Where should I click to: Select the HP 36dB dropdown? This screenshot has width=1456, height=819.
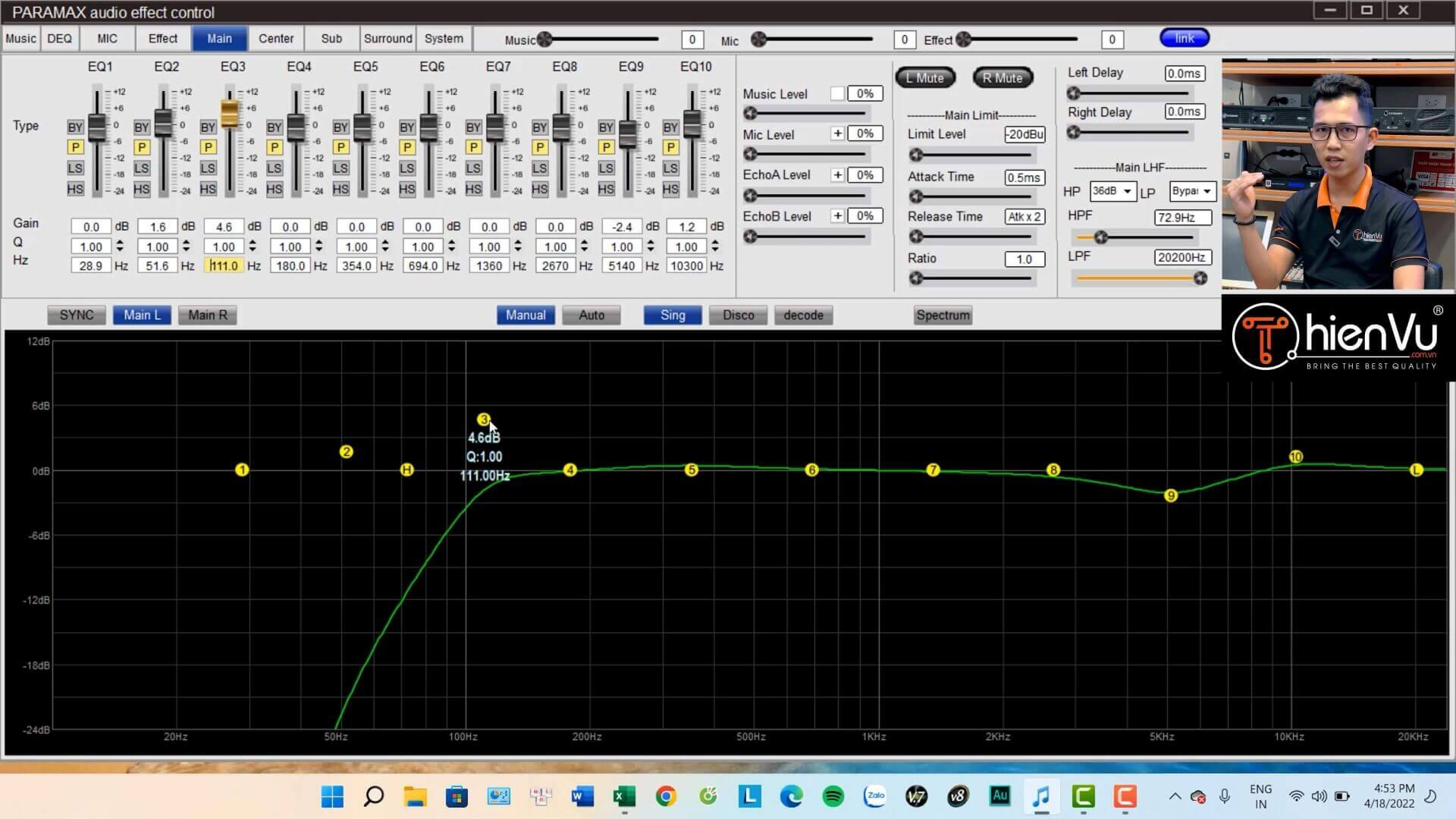tap(1109, 191)
